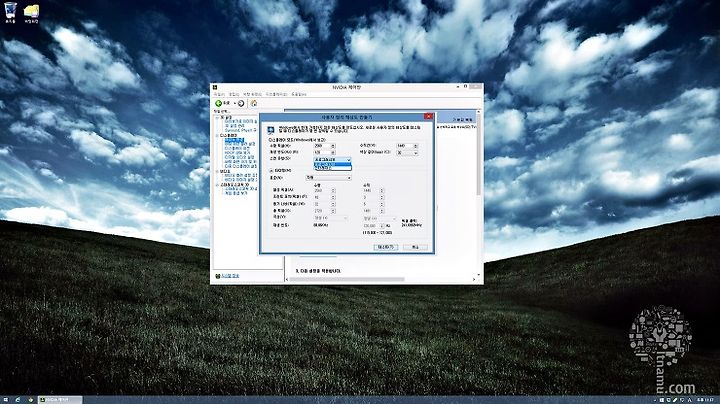Adjust the vertical lines spinner arrows
This screenshot has height=404, width=720.
click(416, 146)
